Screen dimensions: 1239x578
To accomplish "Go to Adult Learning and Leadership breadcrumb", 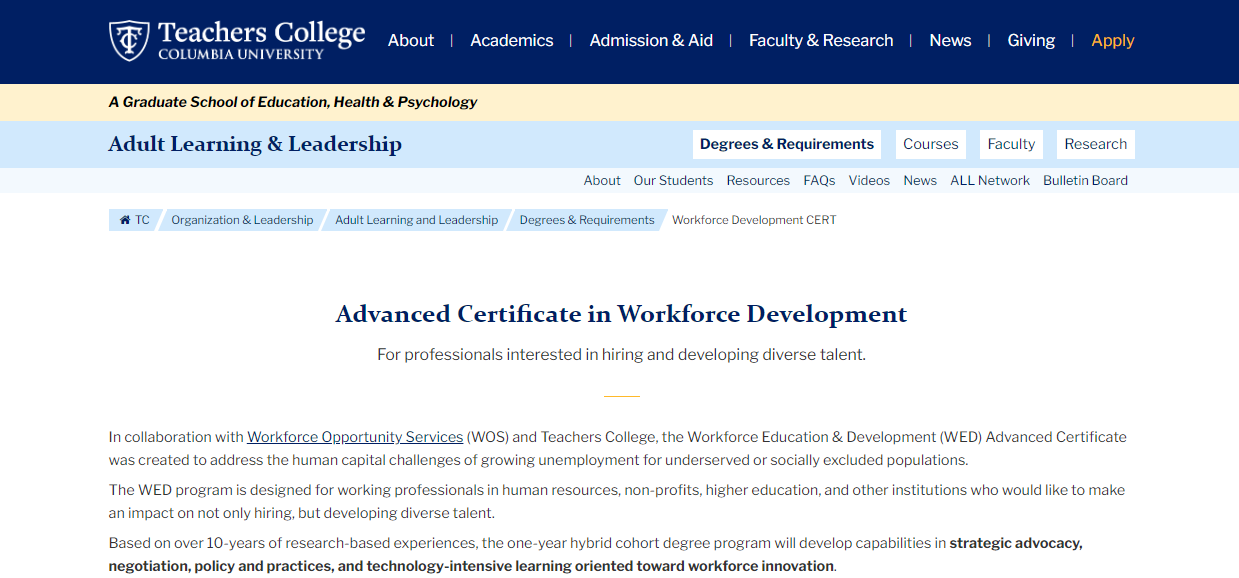I will pyautogui.click(x=416, y=220).
